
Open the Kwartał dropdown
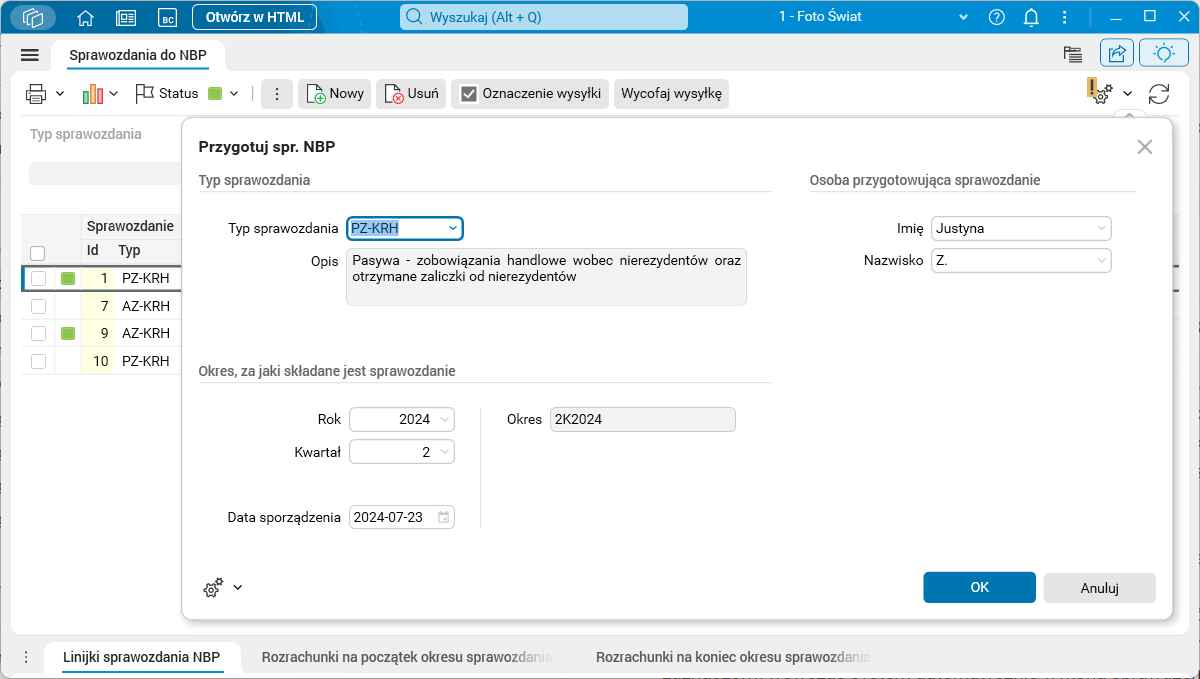pyautogui.click(x=444, y=452)
